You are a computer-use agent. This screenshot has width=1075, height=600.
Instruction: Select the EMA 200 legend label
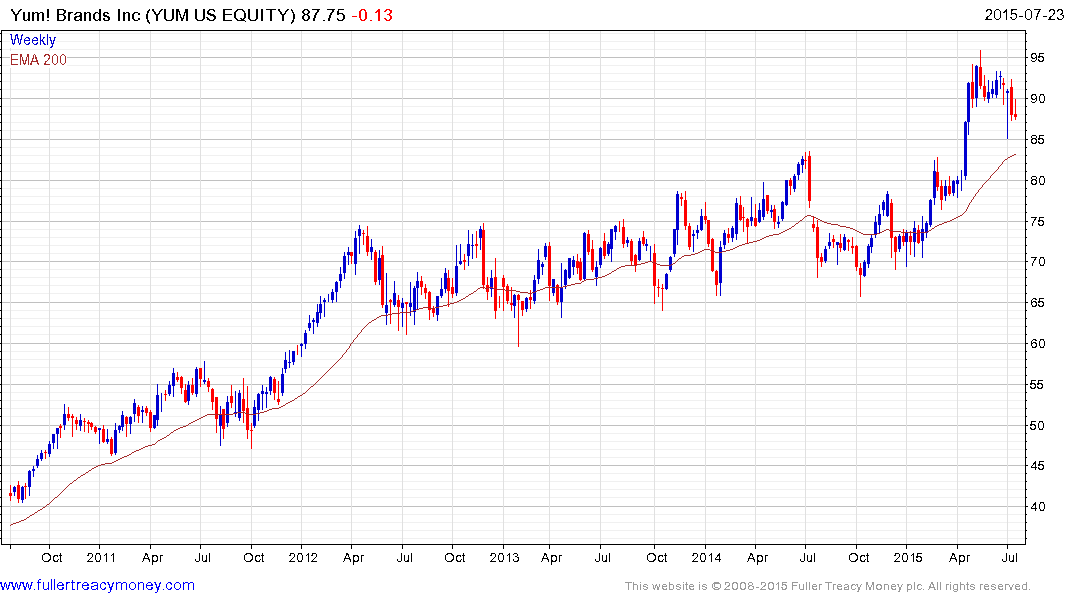click(x=38, y=59)
